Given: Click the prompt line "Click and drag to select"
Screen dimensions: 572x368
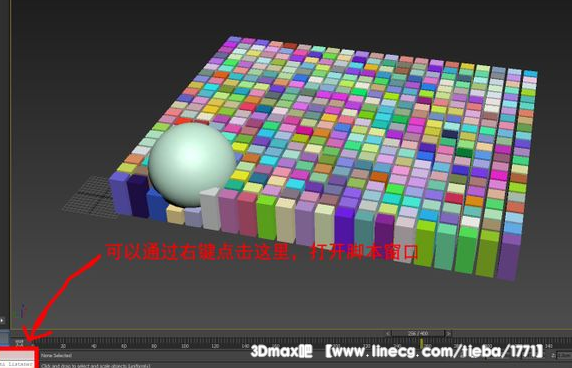Looking at the screenshot, I should click(x=96, y=365).
